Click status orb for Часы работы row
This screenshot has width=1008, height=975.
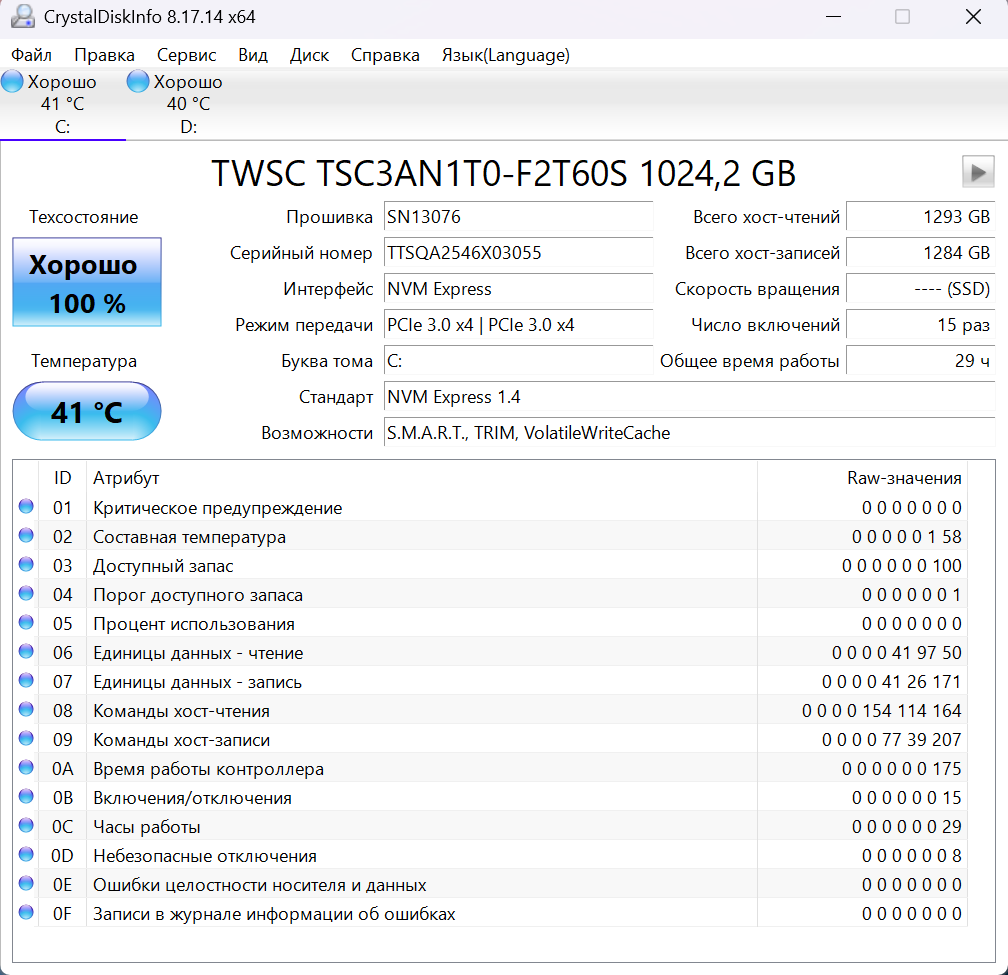click(x=26, y=827)
